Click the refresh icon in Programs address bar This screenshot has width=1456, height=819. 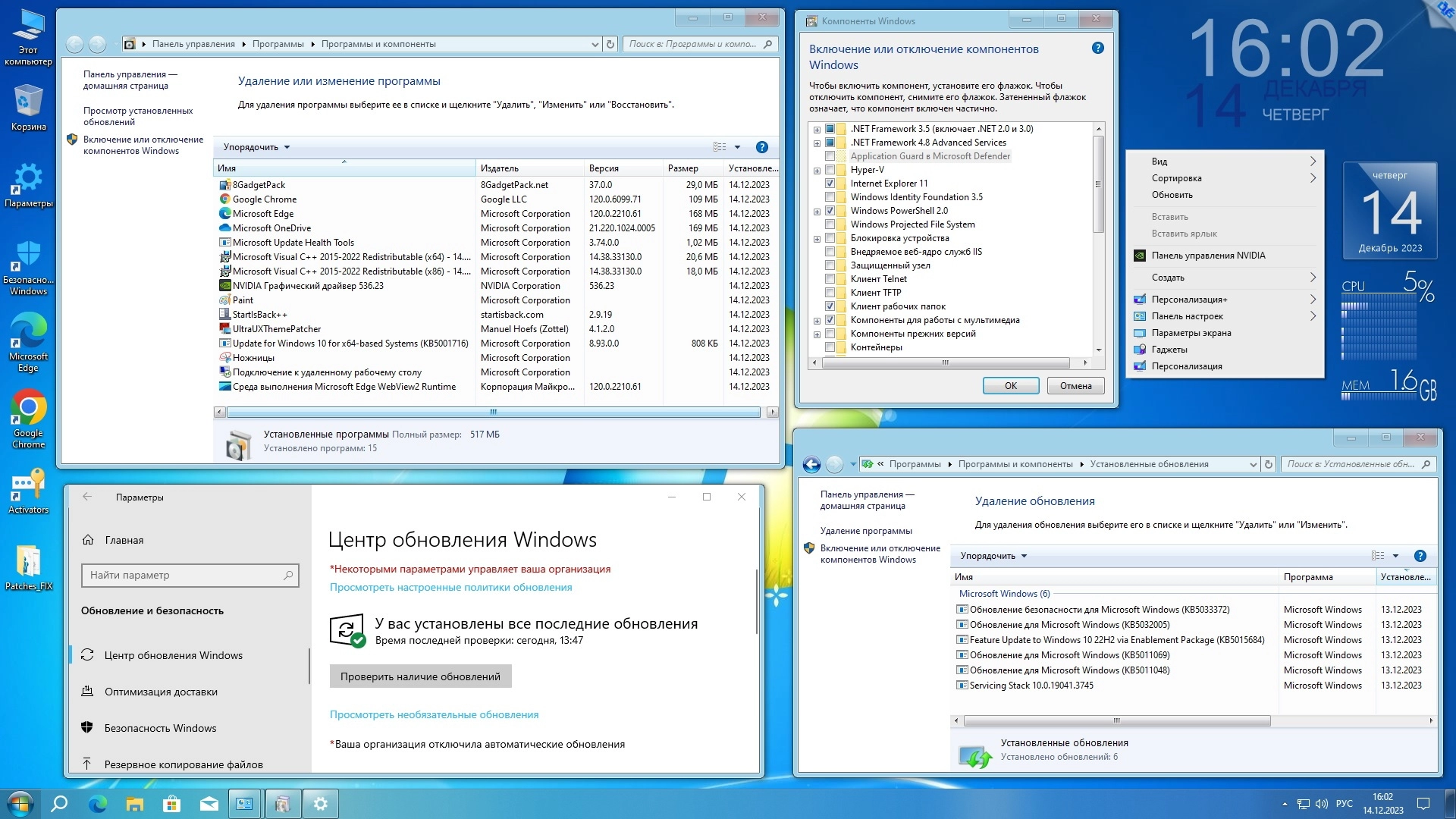(x=610, y=44)
